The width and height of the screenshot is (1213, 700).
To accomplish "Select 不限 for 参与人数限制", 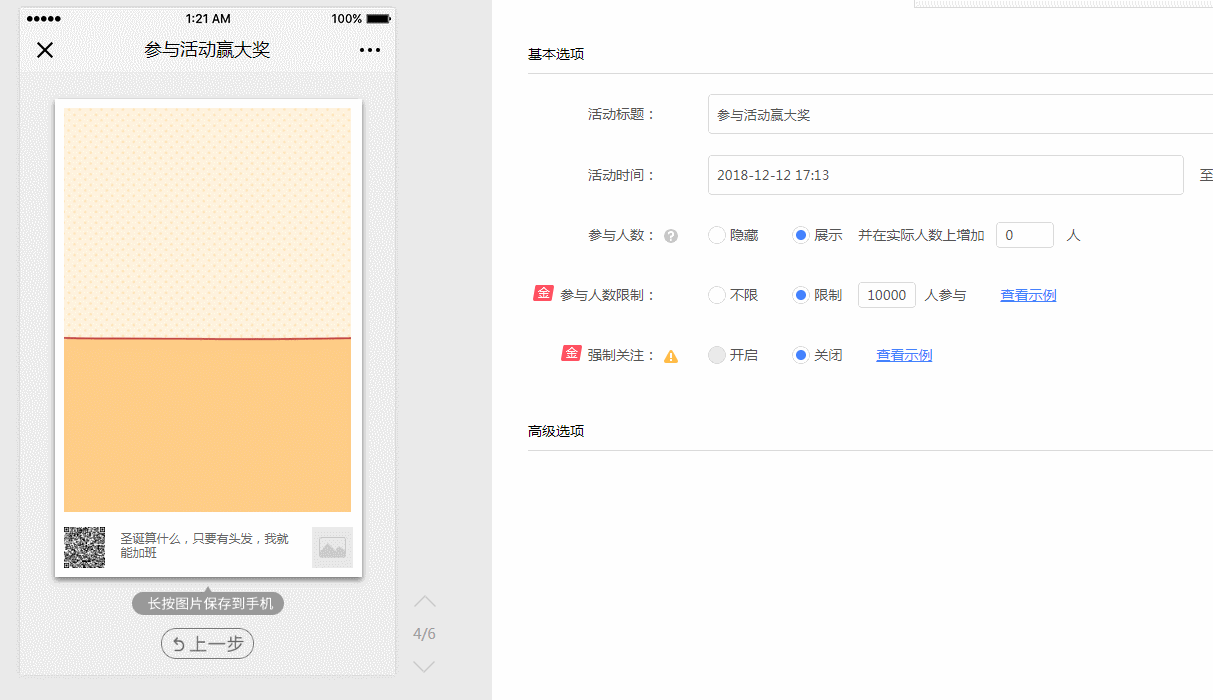I will [x=716, y=295].
